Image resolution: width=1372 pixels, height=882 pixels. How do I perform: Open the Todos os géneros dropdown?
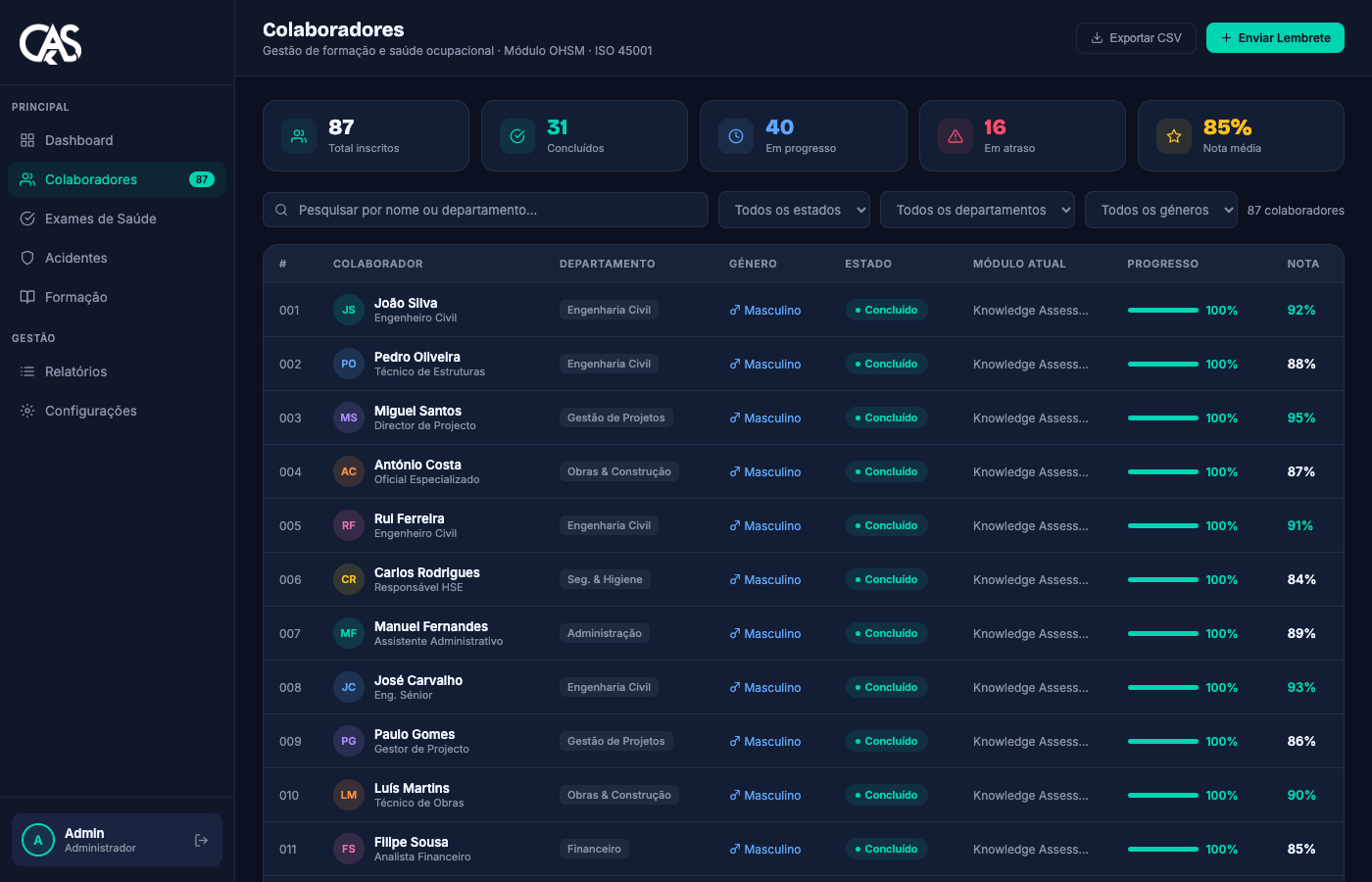coord(1160,210)
